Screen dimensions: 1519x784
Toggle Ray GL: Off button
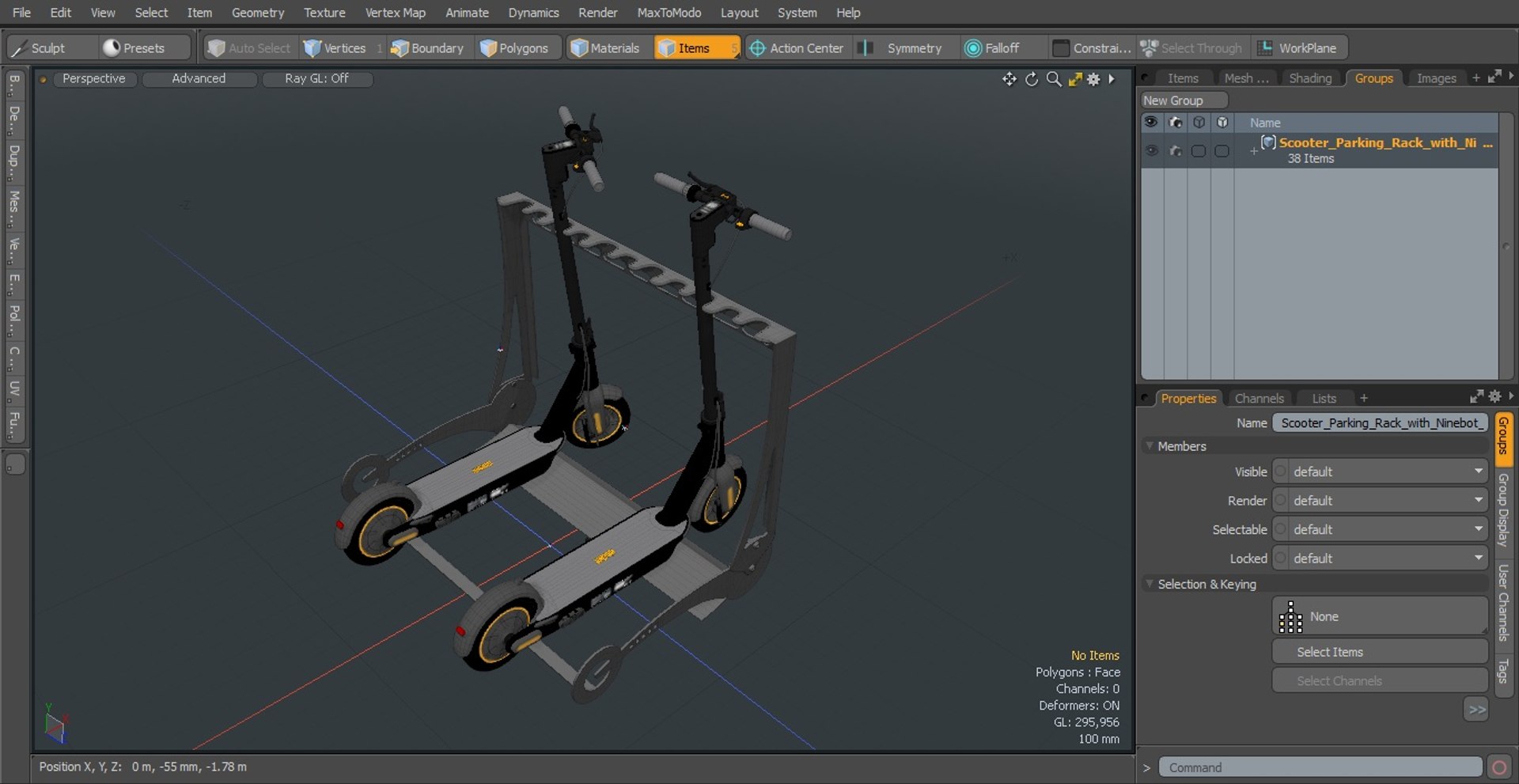[x=317, y=78]
